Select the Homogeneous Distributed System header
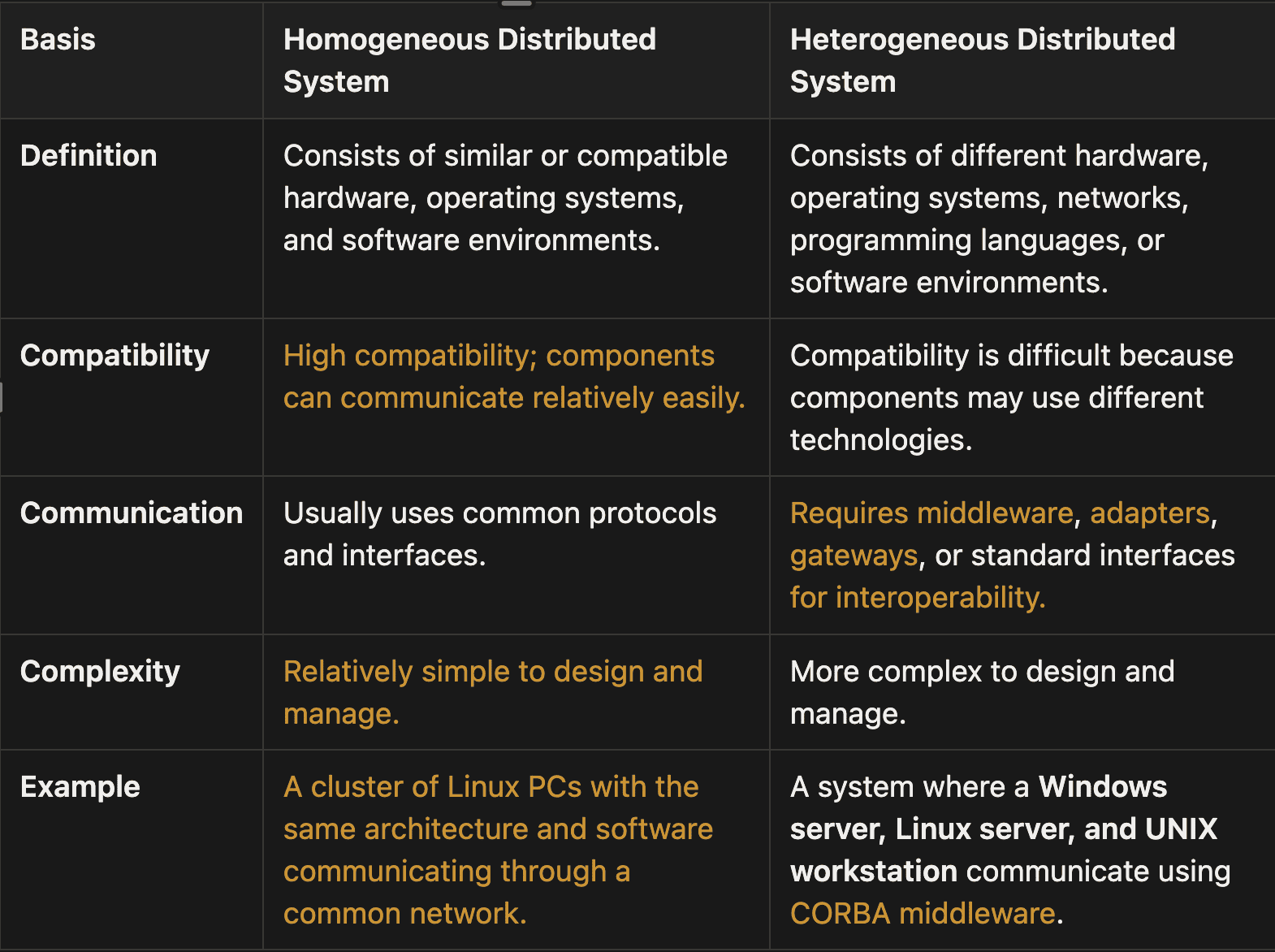Screen dimensions: 1275x952 (x=469, y=61)
